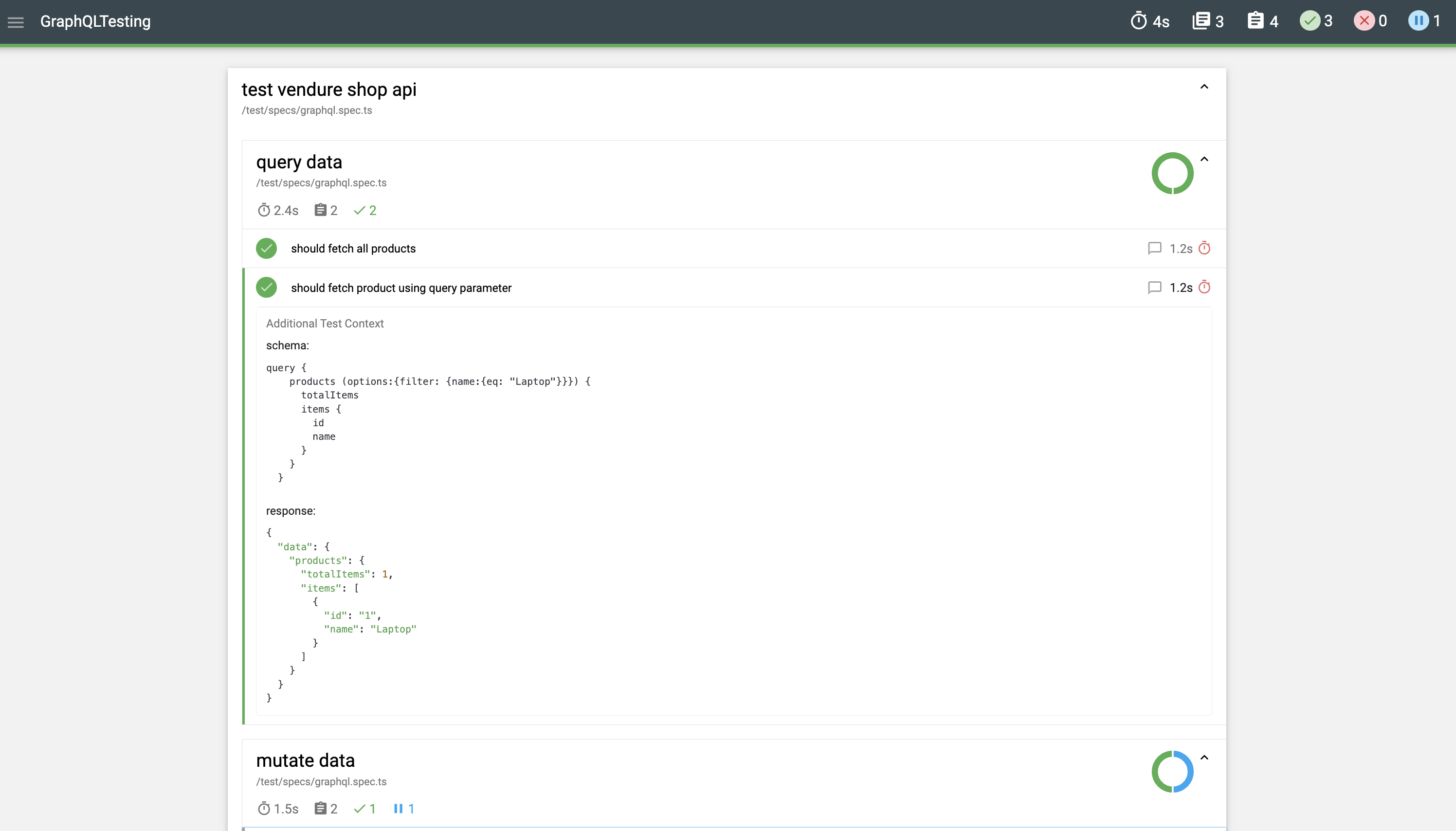The width and height of the screenshot is (1456, 831).
Task: Collapse 'should fetch product using query parameter' test
Action: (x=400, y=288)
